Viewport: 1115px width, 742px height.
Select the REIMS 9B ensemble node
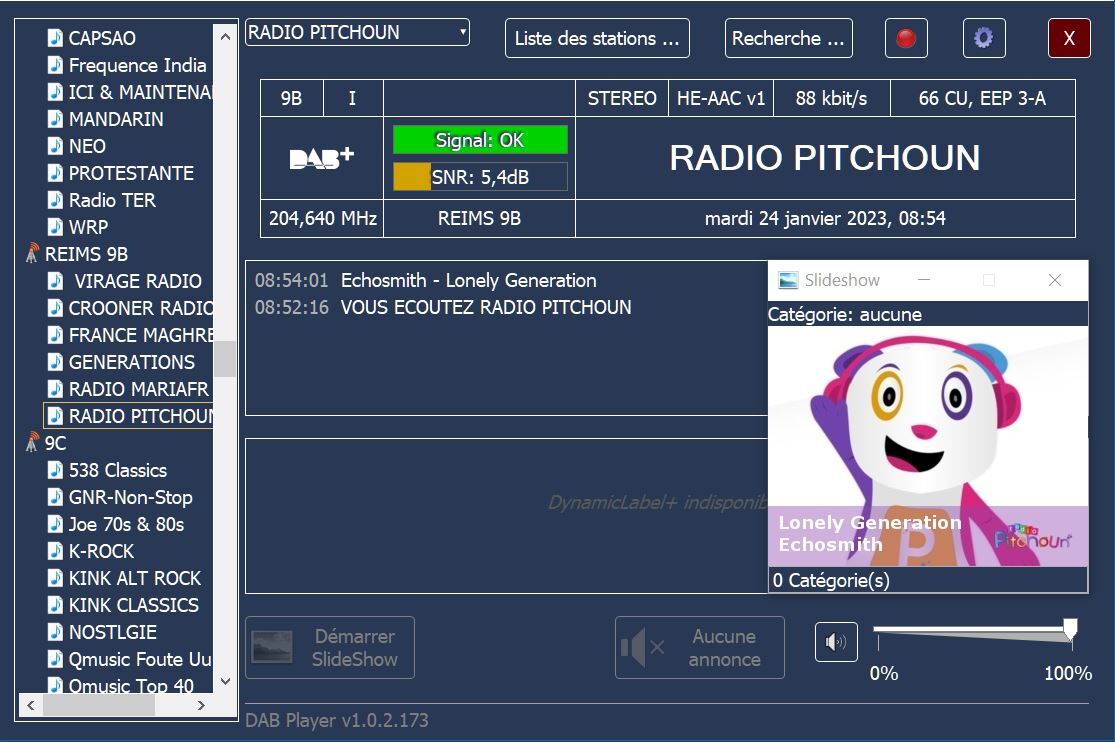tap(86, 254)
